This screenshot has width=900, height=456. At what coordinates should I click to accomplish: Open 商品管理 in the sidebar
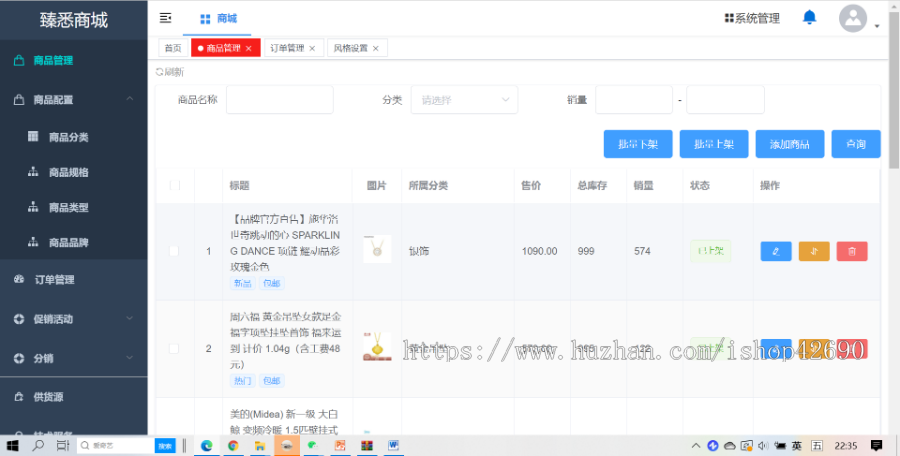point(73,60)
